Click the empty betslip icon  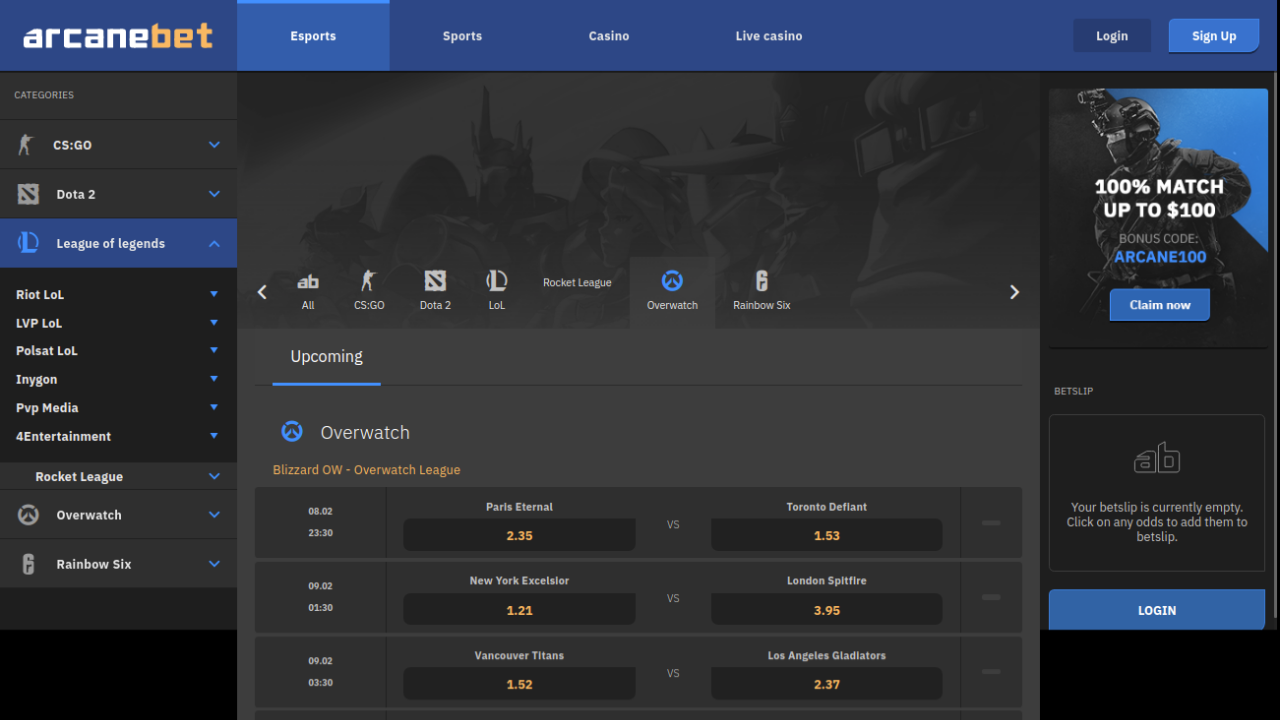click(1157, 458)
